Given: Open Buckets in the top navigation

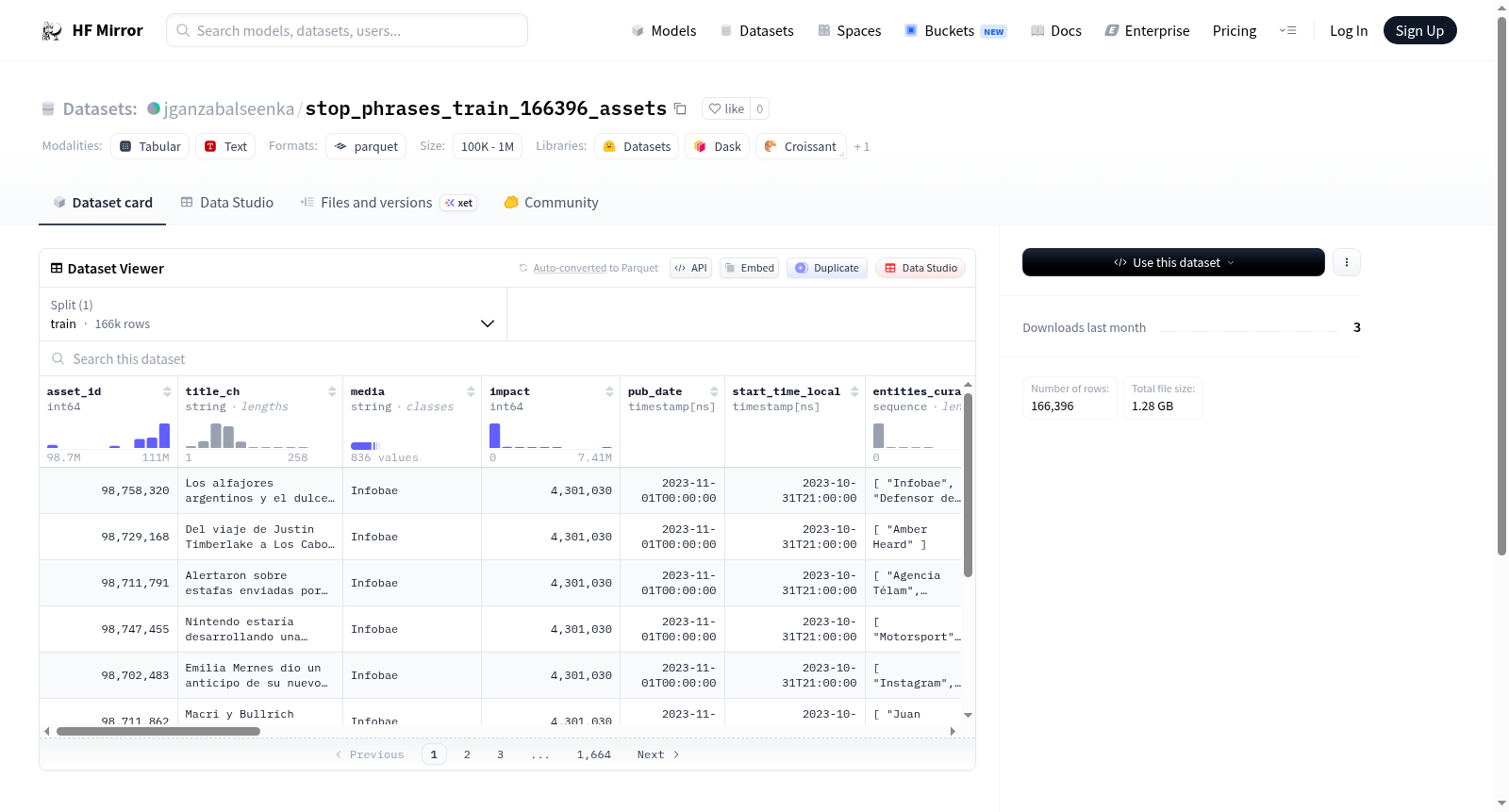Looking at the screenshot, I should 955,30.
